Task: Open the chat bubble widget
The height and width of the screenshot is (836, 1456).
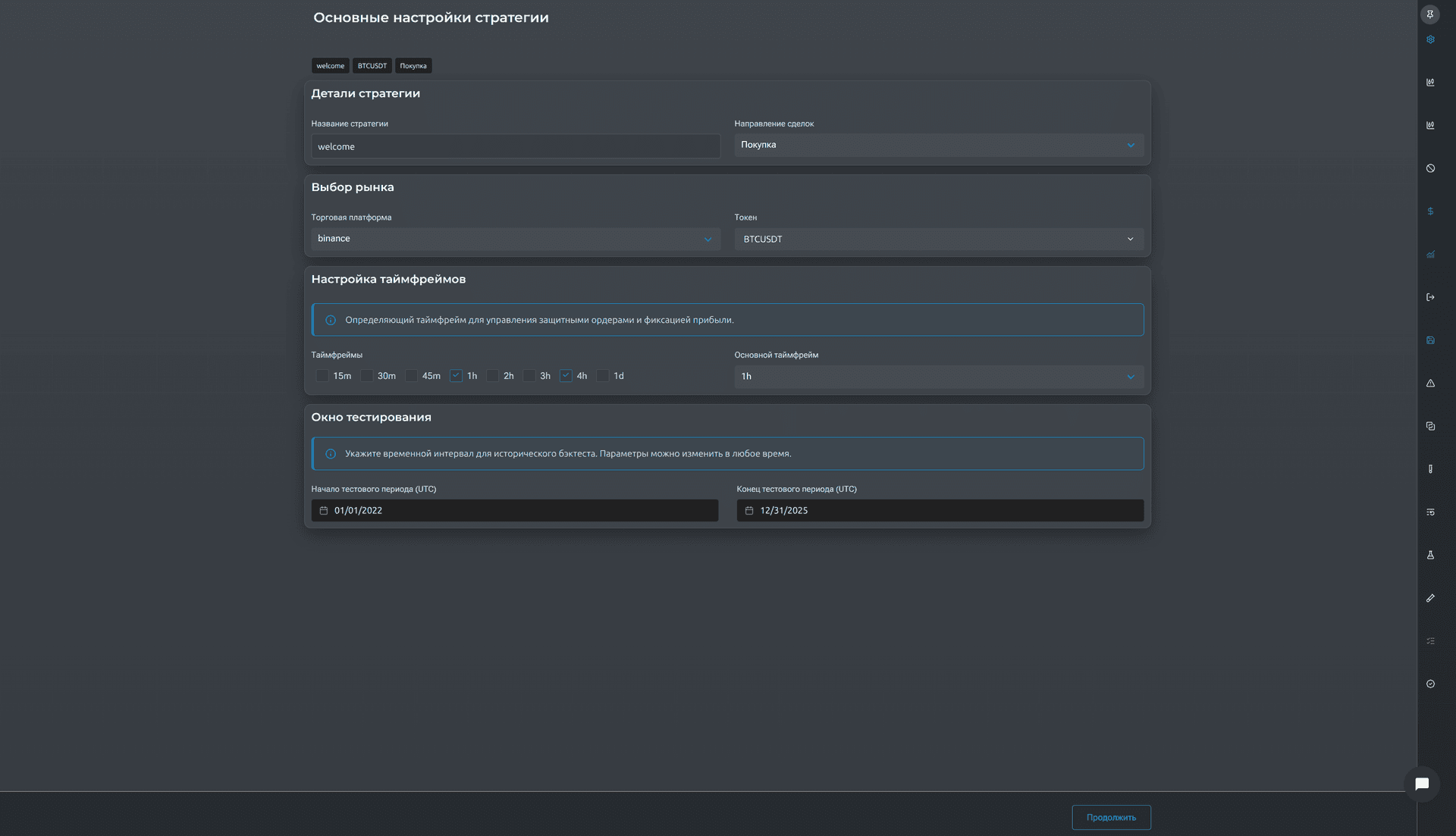Action: tap(1422, 784)
